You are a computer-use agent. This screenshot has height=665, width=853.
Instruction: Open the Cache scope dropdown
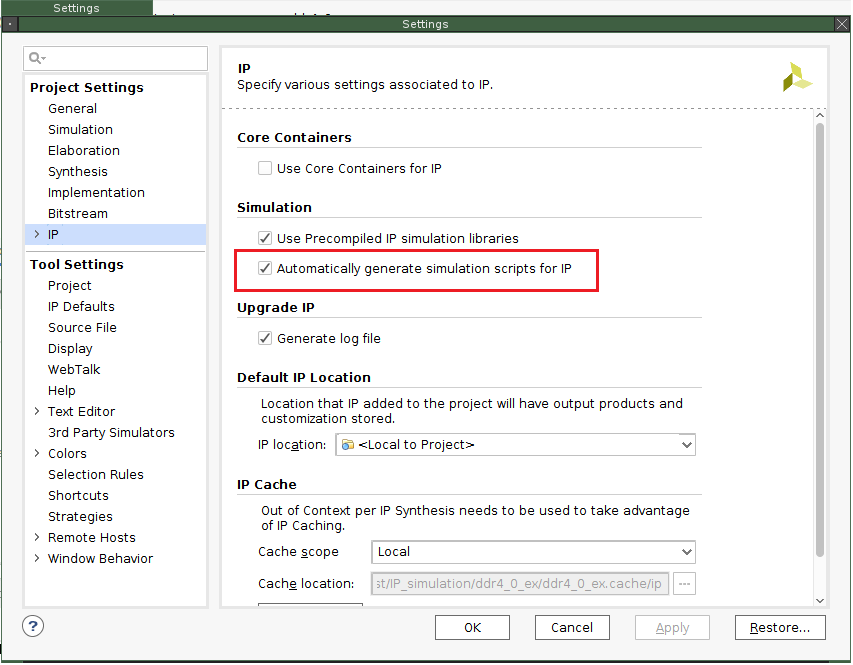point(686,552)
